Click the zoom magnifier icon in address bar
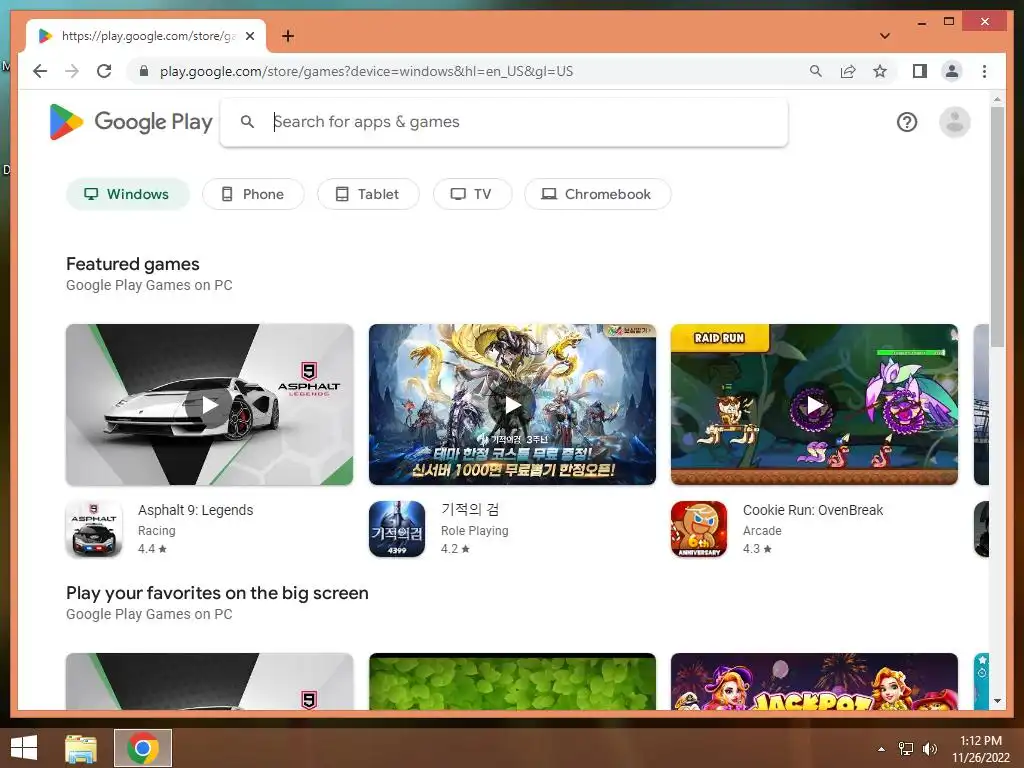 (x=816, y=71)
